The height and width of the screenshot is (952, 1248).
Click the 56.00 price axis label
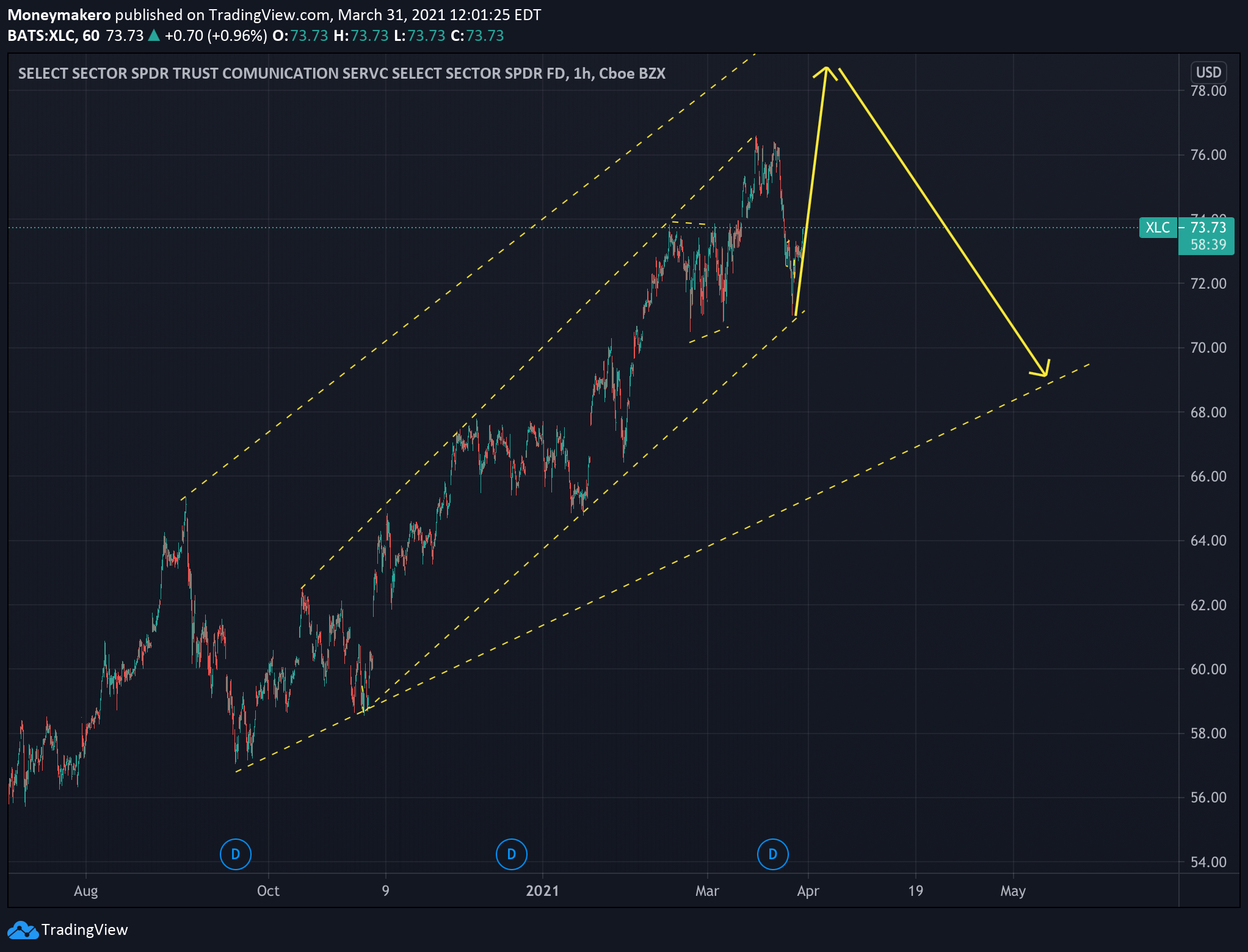point(1208,798)
